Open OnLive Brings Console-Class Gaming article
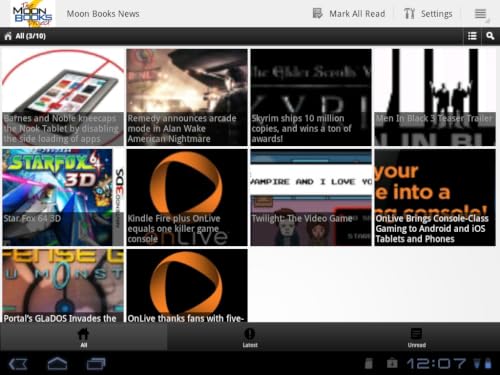This screenshot has width=500, height=375. [435, 197]
